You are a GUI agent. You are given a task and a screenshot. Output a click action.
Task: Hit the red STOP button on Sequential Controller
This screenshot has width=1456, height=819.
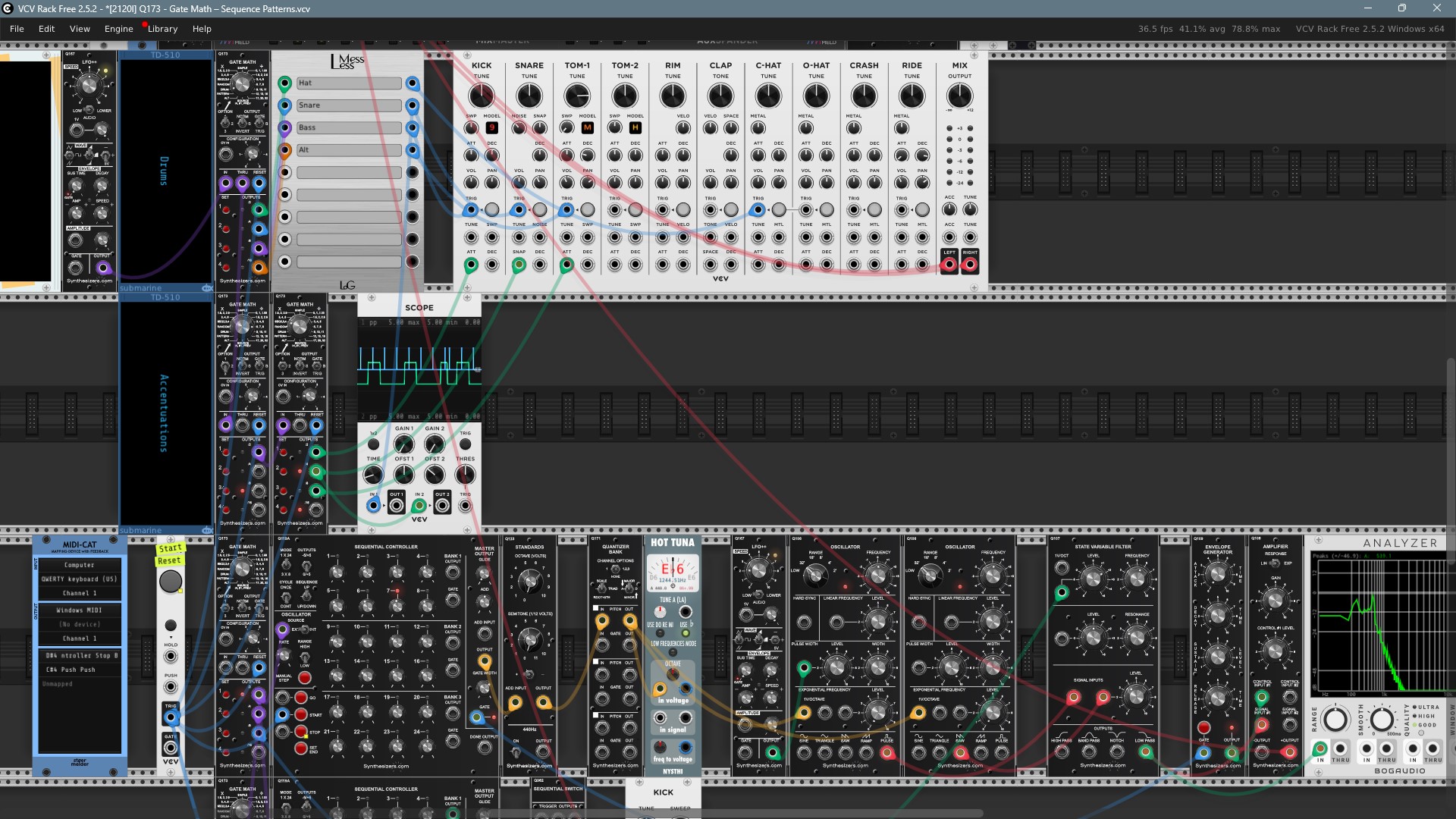[300, 732]
